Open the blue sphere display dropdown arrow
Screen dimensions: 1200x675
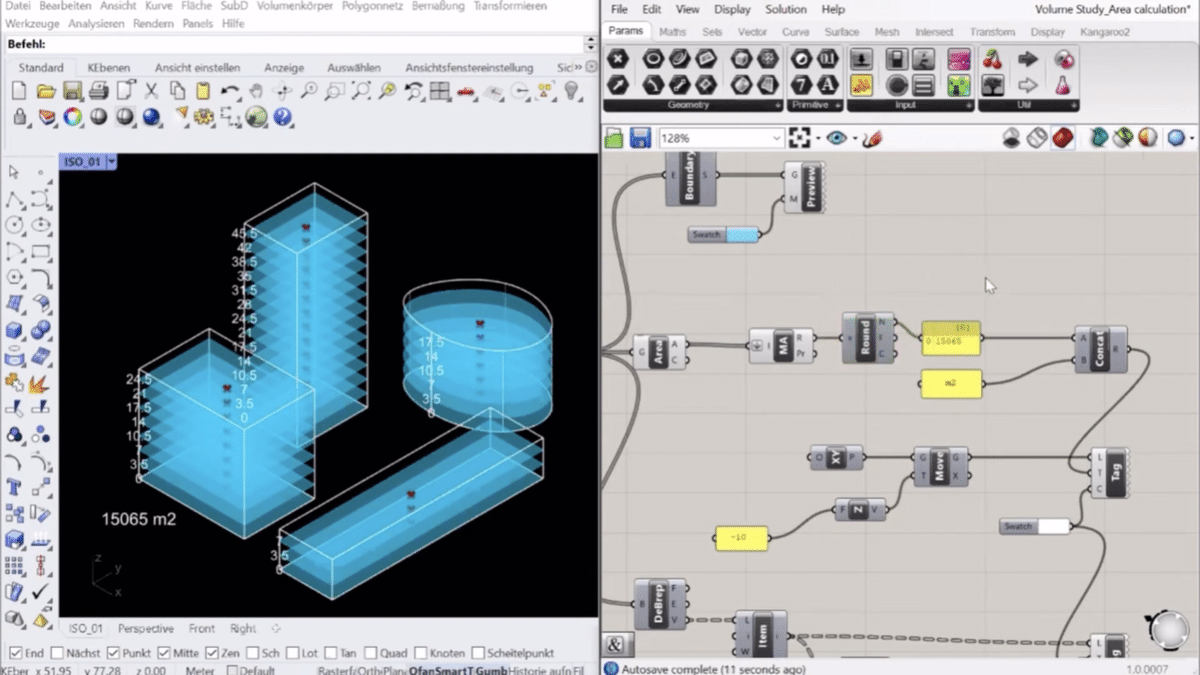coord(1192,139)
